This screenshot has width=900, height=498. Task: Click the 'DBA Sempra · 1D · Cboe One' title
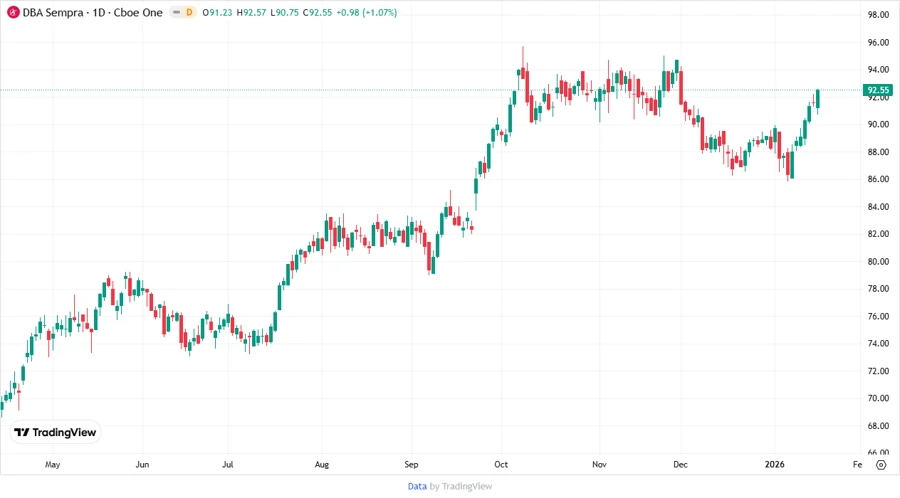click(92, 13)
